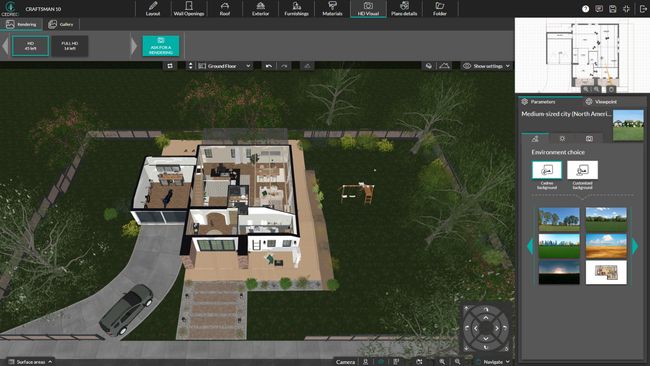
Task: Step floor level with the up-down arrows
Action: (x=190, y=66)
